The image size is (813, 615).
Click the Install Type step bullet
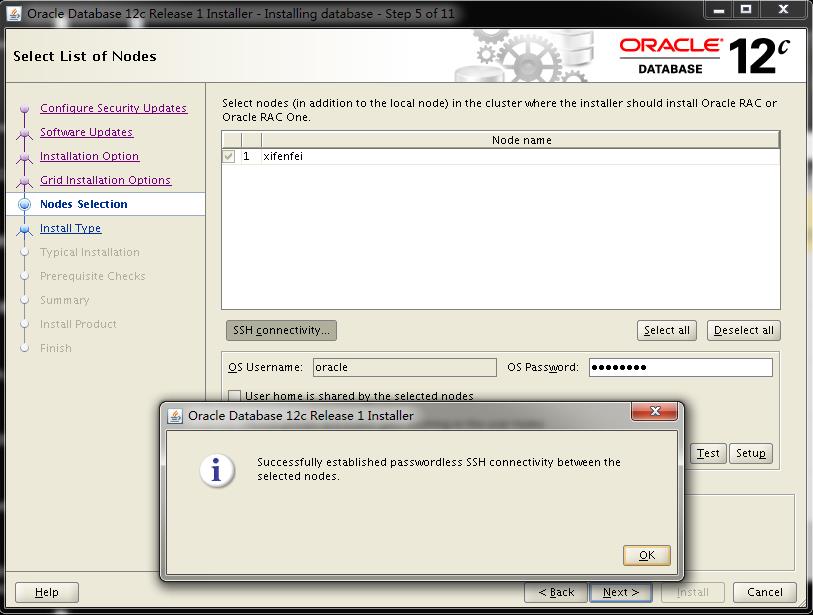click(x=24, y=229)
